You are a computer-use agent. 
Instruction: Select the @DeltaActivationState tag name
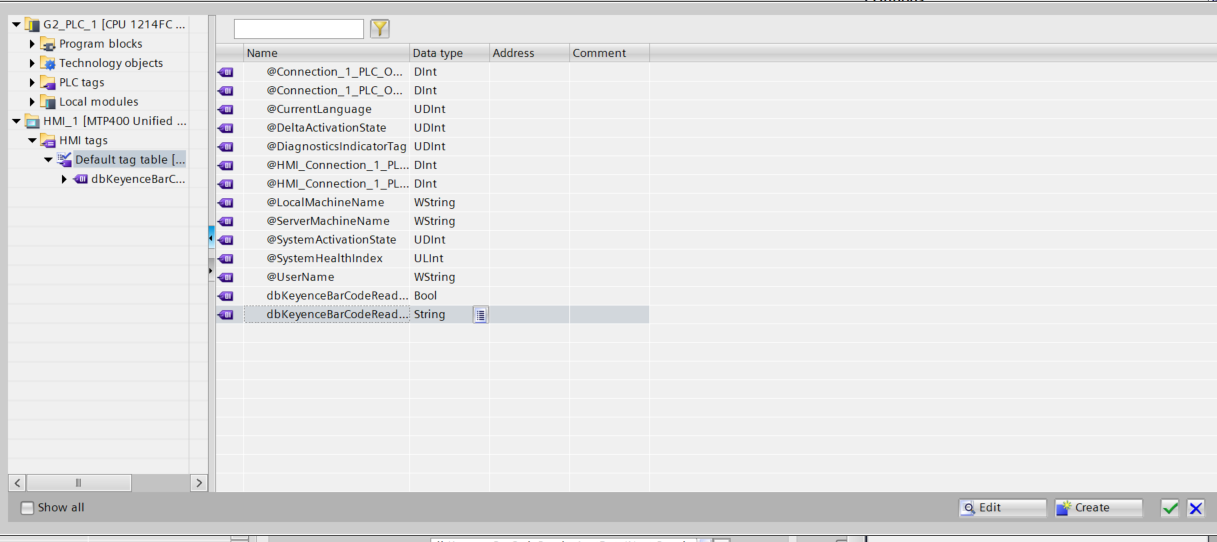(x=326, y=128)
